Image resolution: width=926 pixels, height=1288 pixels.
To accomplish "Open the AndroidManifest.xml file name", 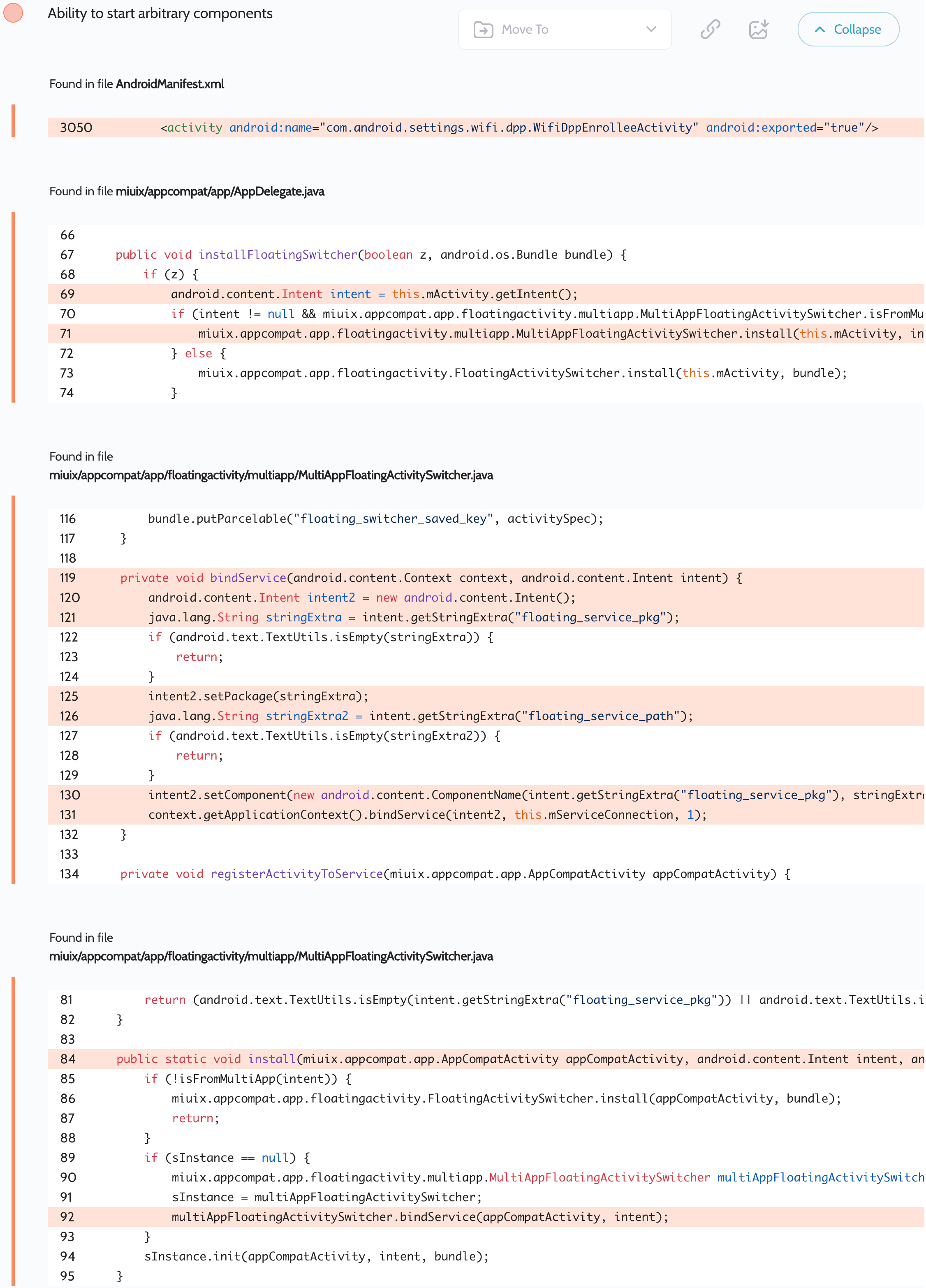I will pyautogui.click(x=170, y=84).
